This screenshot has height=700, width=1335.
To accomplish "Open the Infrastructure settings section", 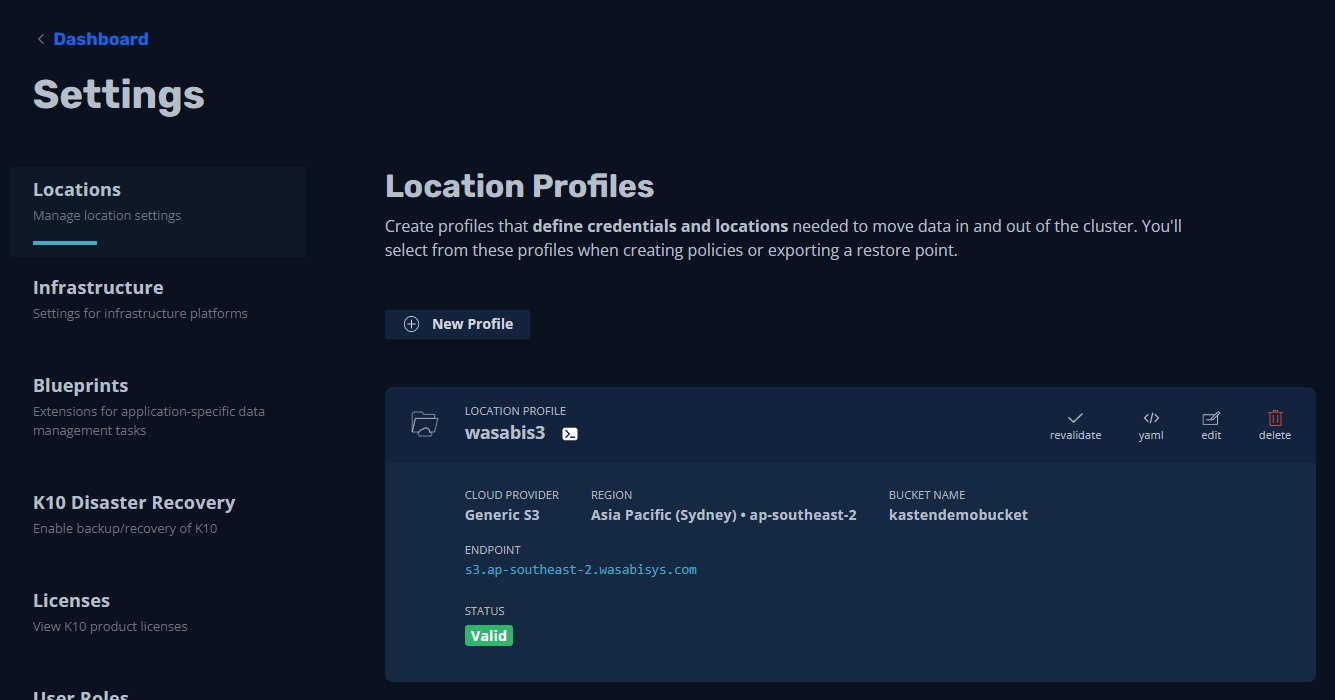I will point(98,288).
